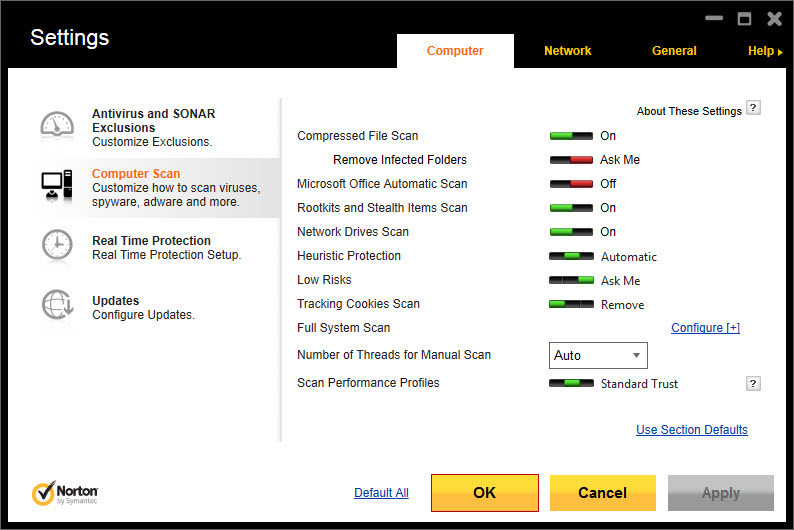Enable Microsoft Office Automatic Scan switch
Image resolution: width=794 pixels, height=530 pixels.
pyautogui.click(x=571, y=184)
